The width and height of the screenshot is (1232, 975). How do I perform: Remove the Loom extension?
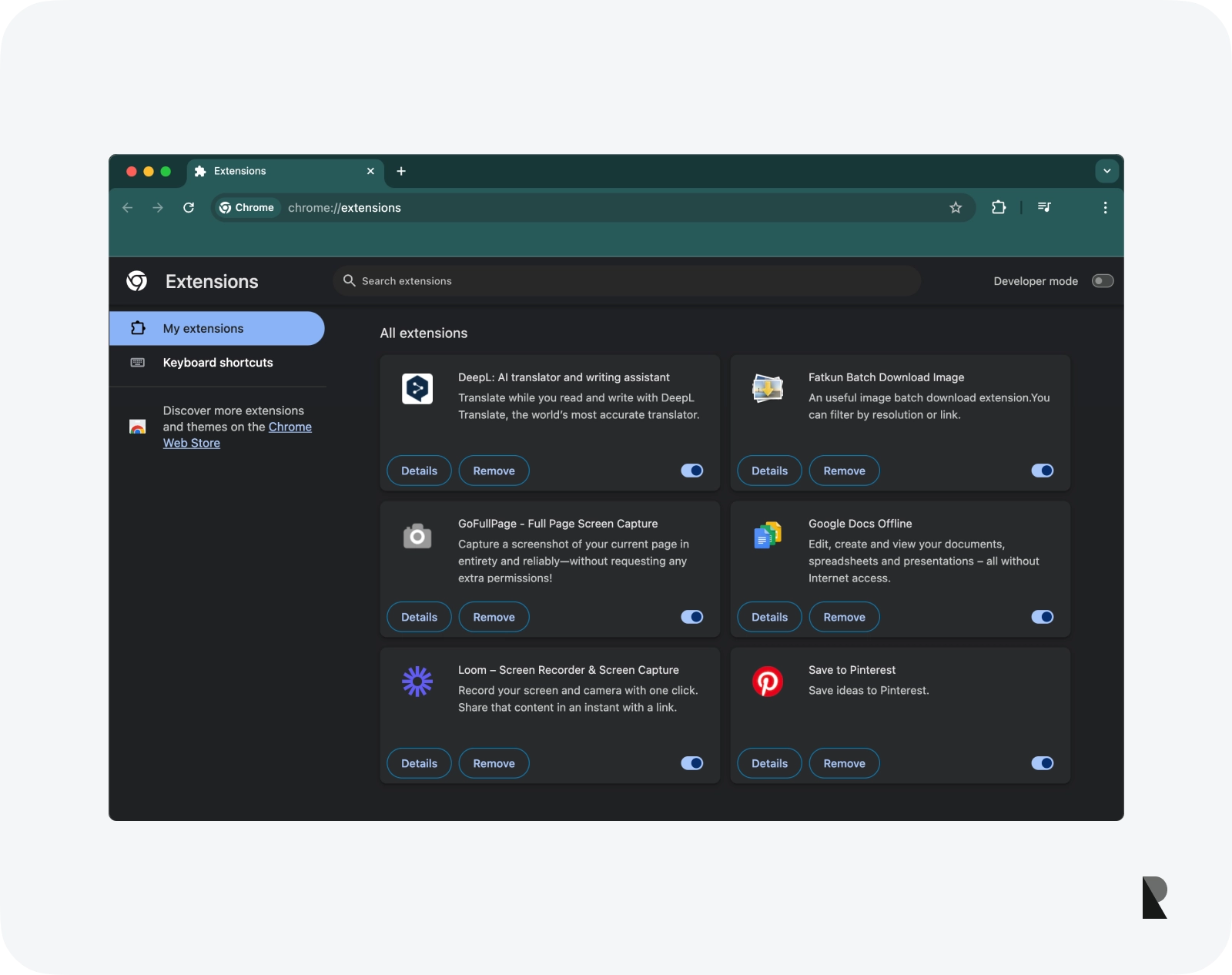[494, 763]
